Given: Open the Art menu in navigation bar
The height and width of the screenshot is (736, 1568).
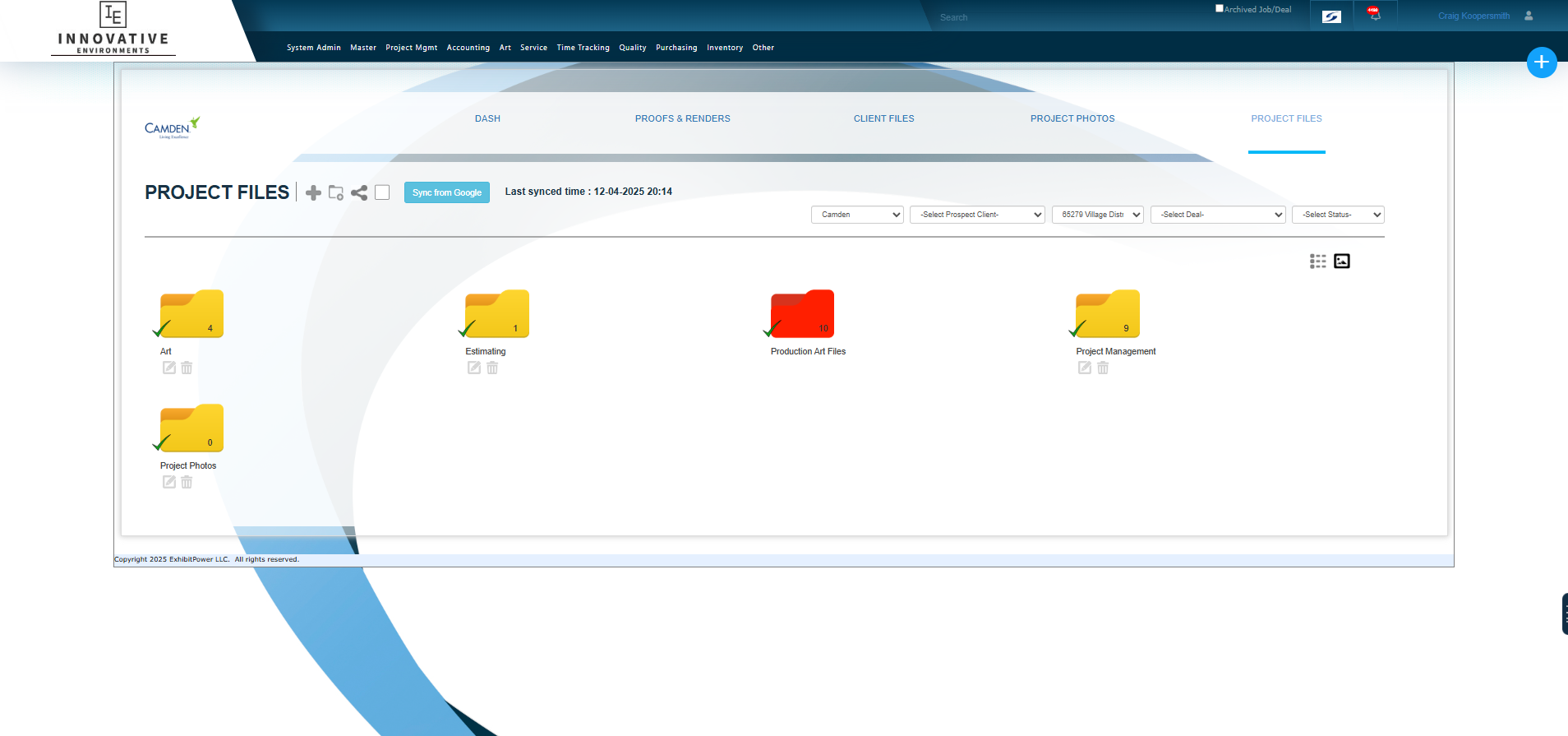Looking at the screenshot, I should [x=505, y=48].
